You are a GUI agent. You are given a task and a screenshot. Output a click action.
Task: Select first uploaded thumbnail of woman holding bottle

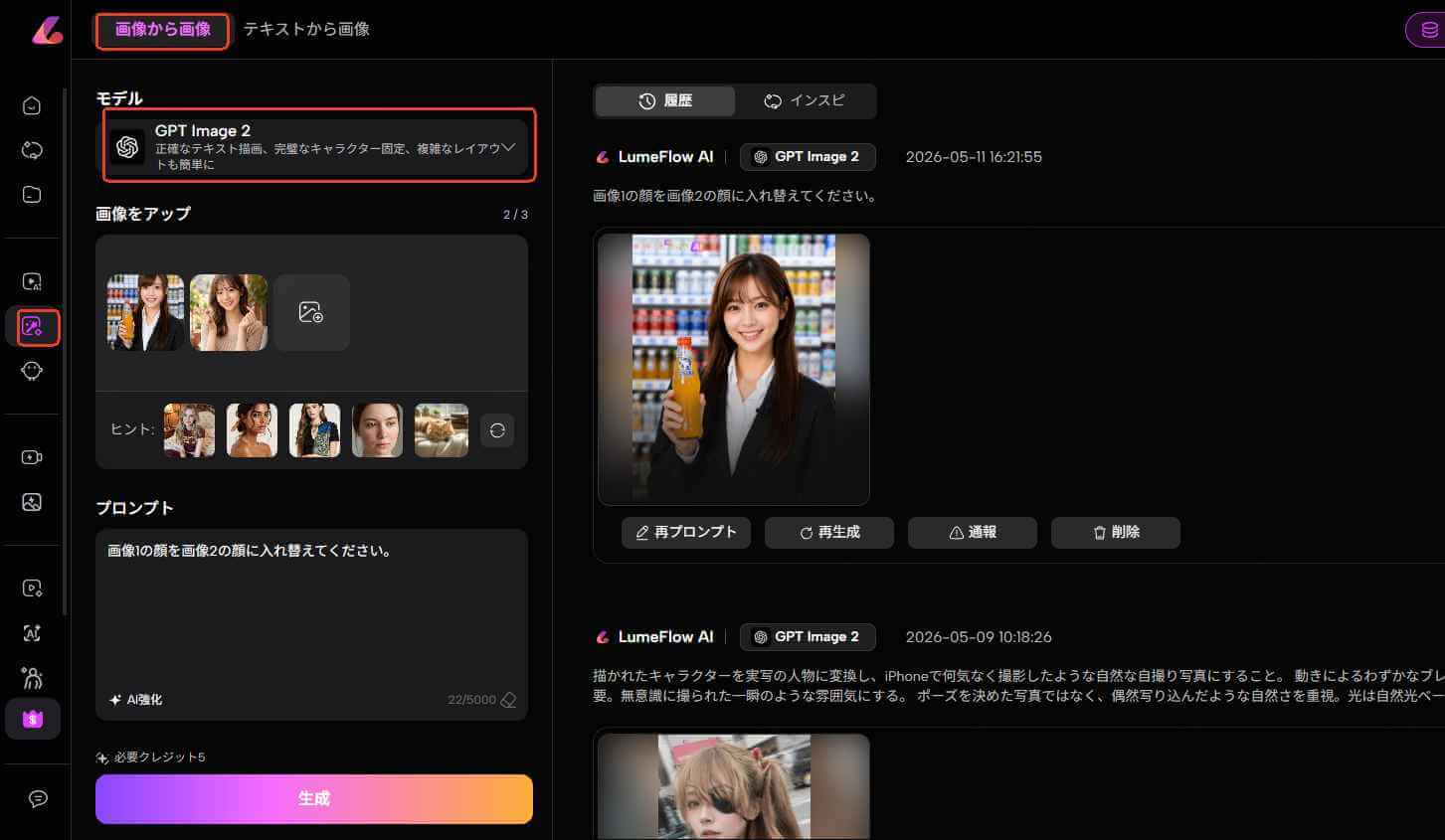click(146, 312)
